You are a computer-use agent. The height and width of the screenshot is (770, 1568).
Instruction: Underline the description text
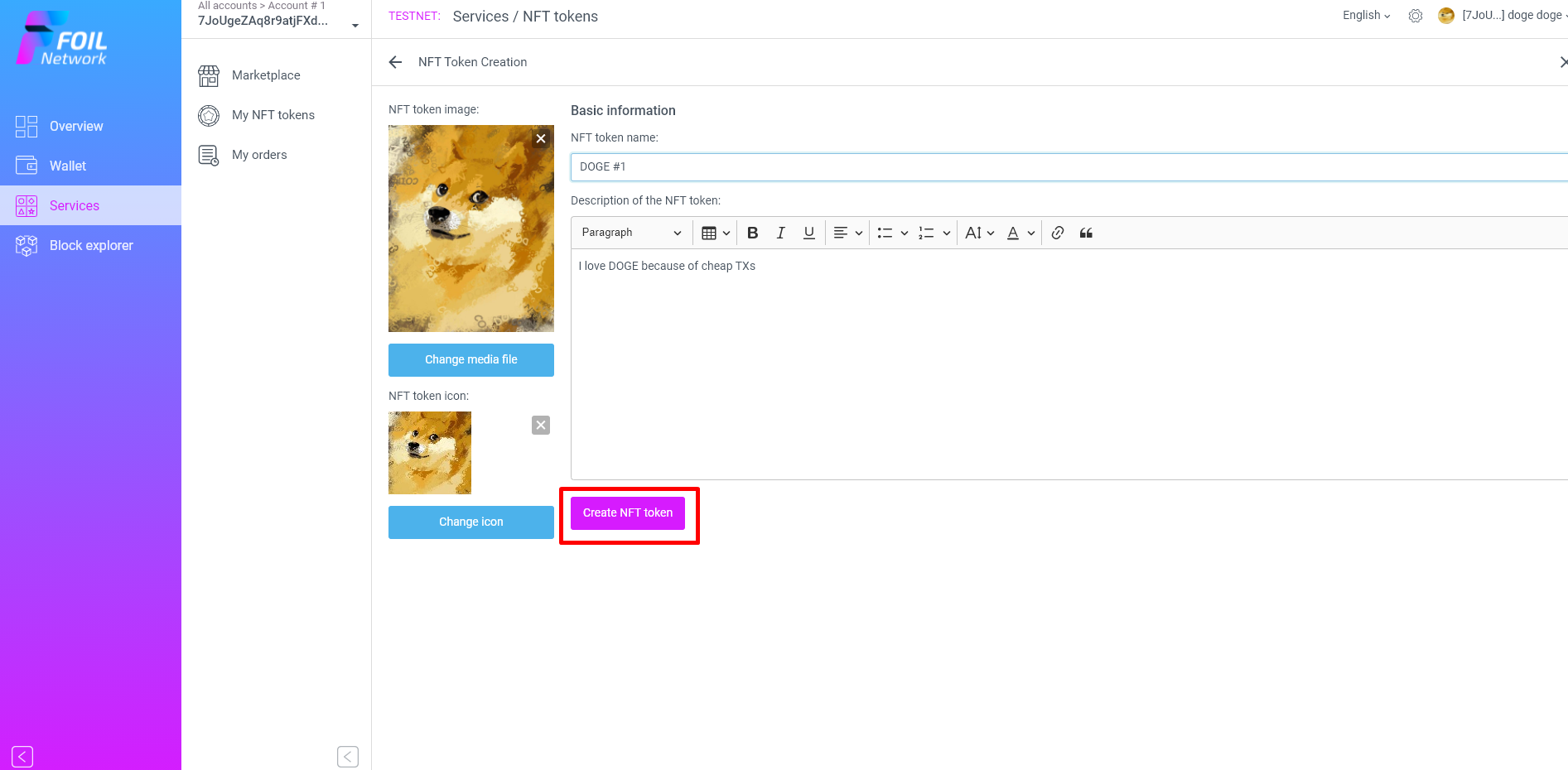(x=809, y=233)
